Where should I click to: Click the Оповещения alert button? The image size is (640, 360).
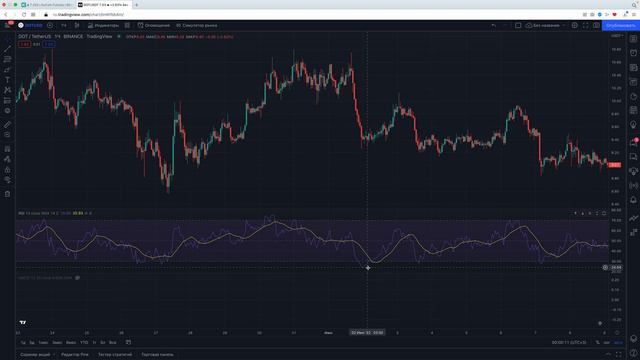(x=153, y=25)
